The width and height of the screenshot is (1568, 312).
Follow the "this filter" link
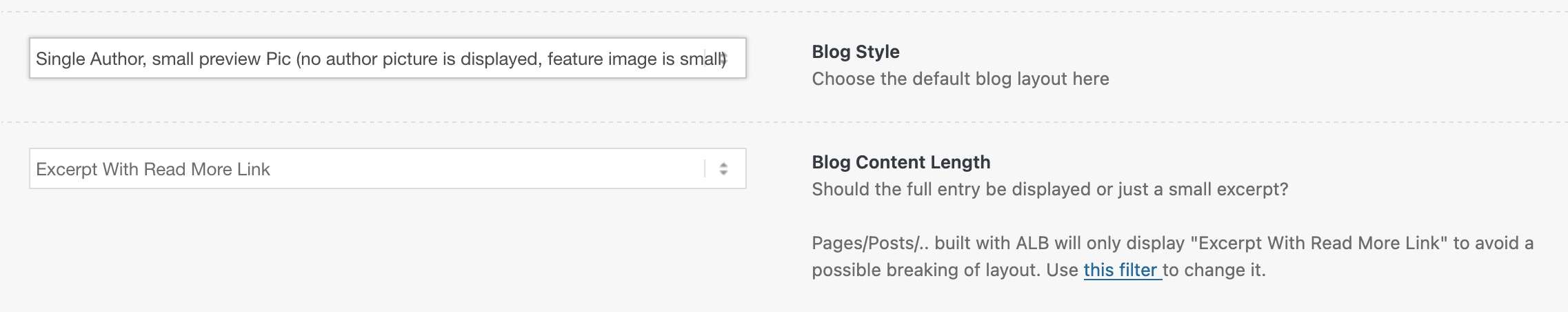(x=1120, y=270)
